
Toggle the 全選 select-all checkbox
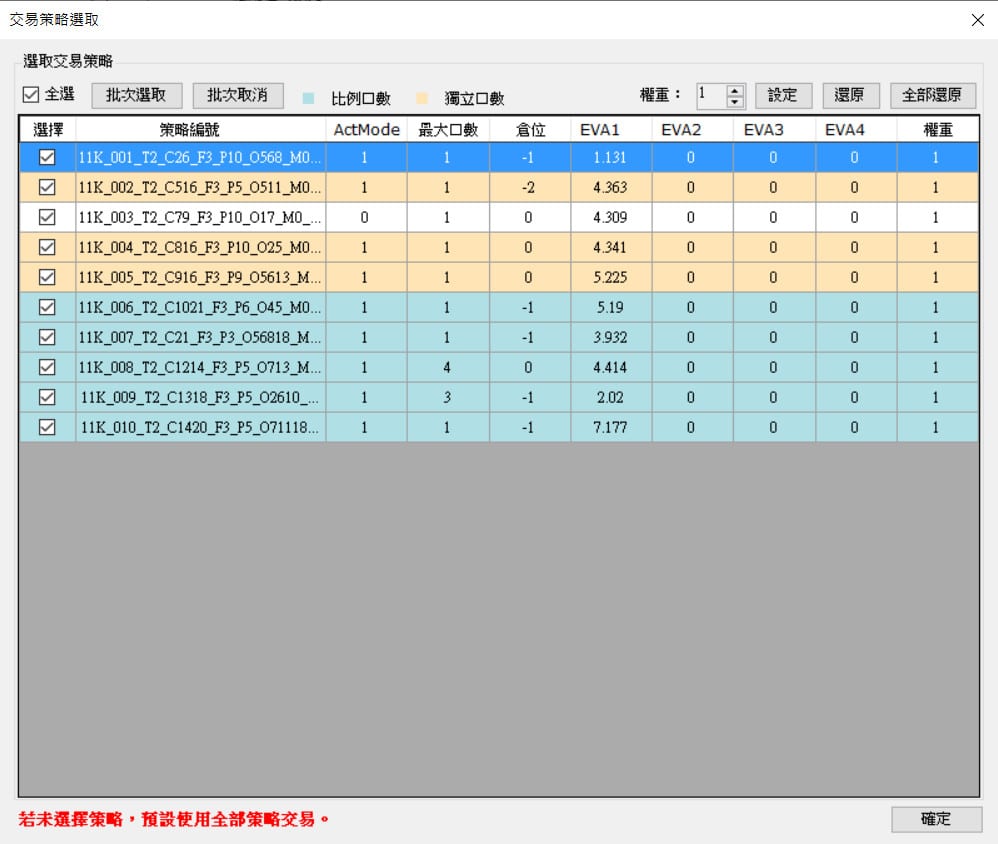coord(31,95)
